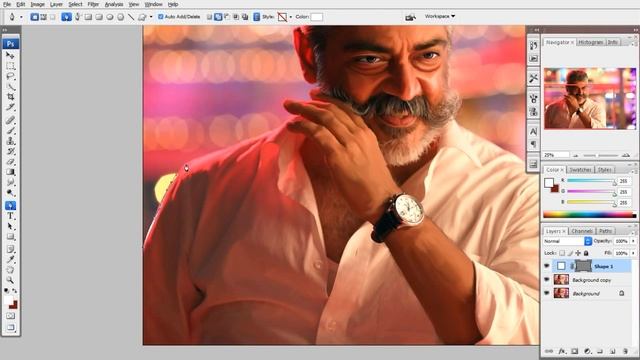Click the options bar Color swatch

click(x=317, y=17)
